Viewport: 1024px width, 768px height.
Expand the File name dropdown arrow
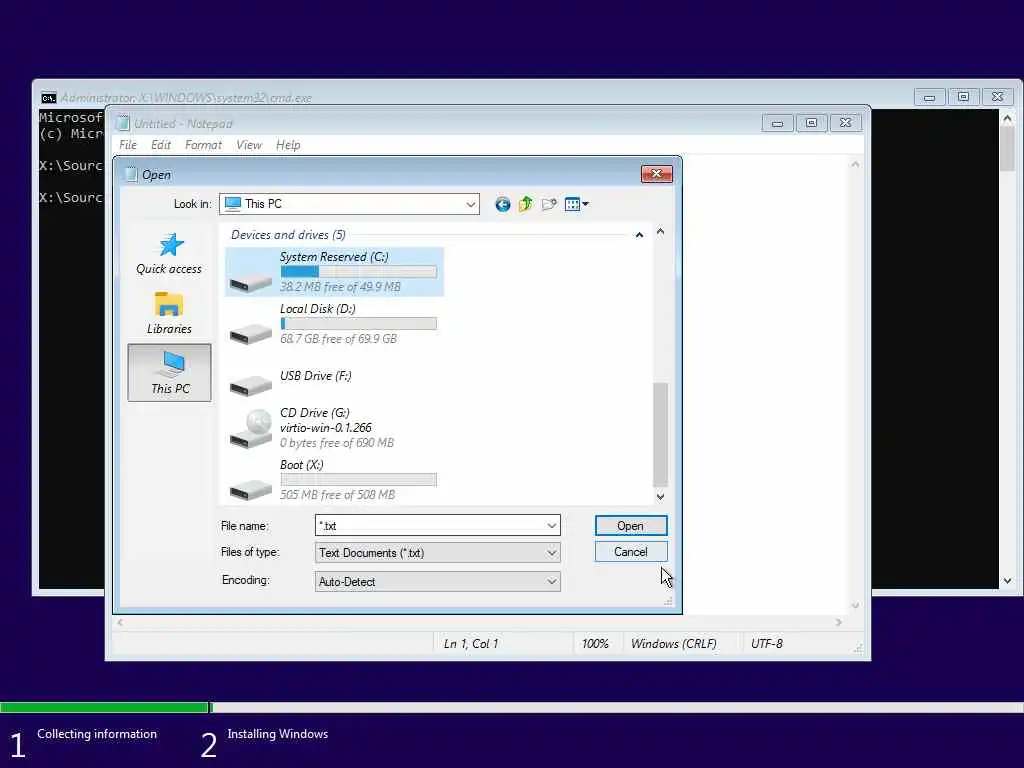[x=552, y=526]
